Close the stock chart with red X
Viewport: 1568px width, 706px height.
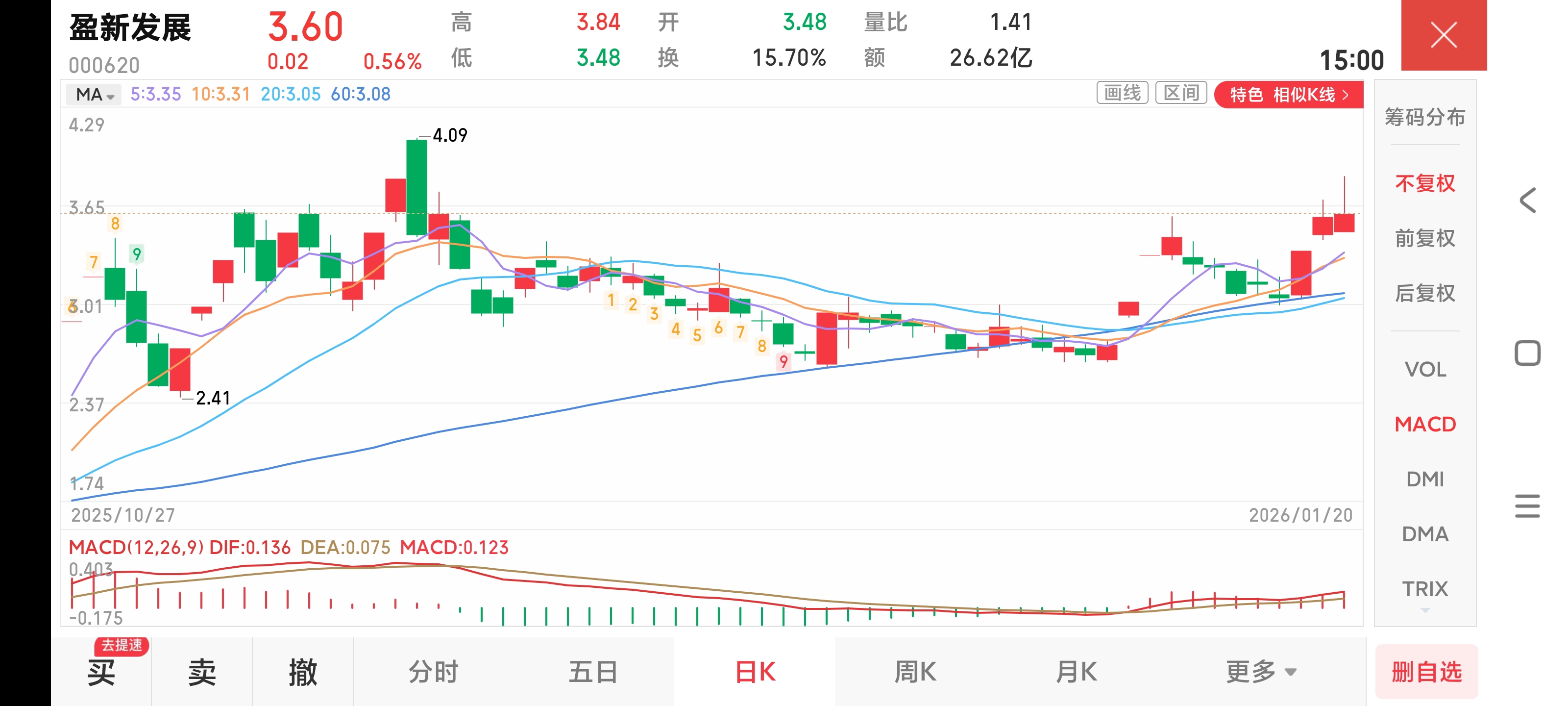coord(1443,35)
